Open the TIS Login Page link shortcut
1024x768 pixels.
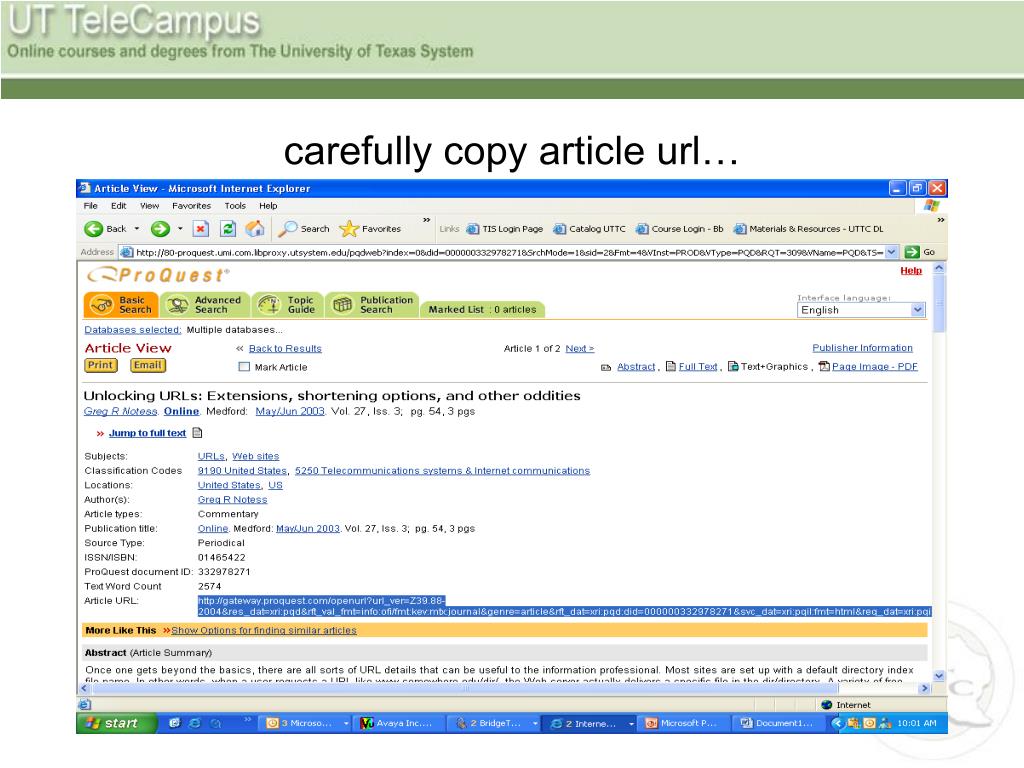click(x=505, y=229)
